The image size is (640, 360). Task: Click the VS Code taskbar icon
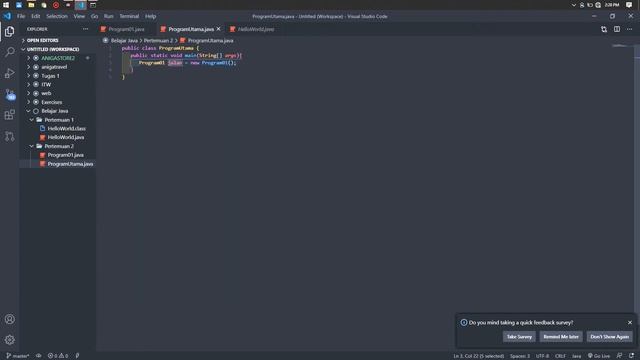(x=80, y=5)
